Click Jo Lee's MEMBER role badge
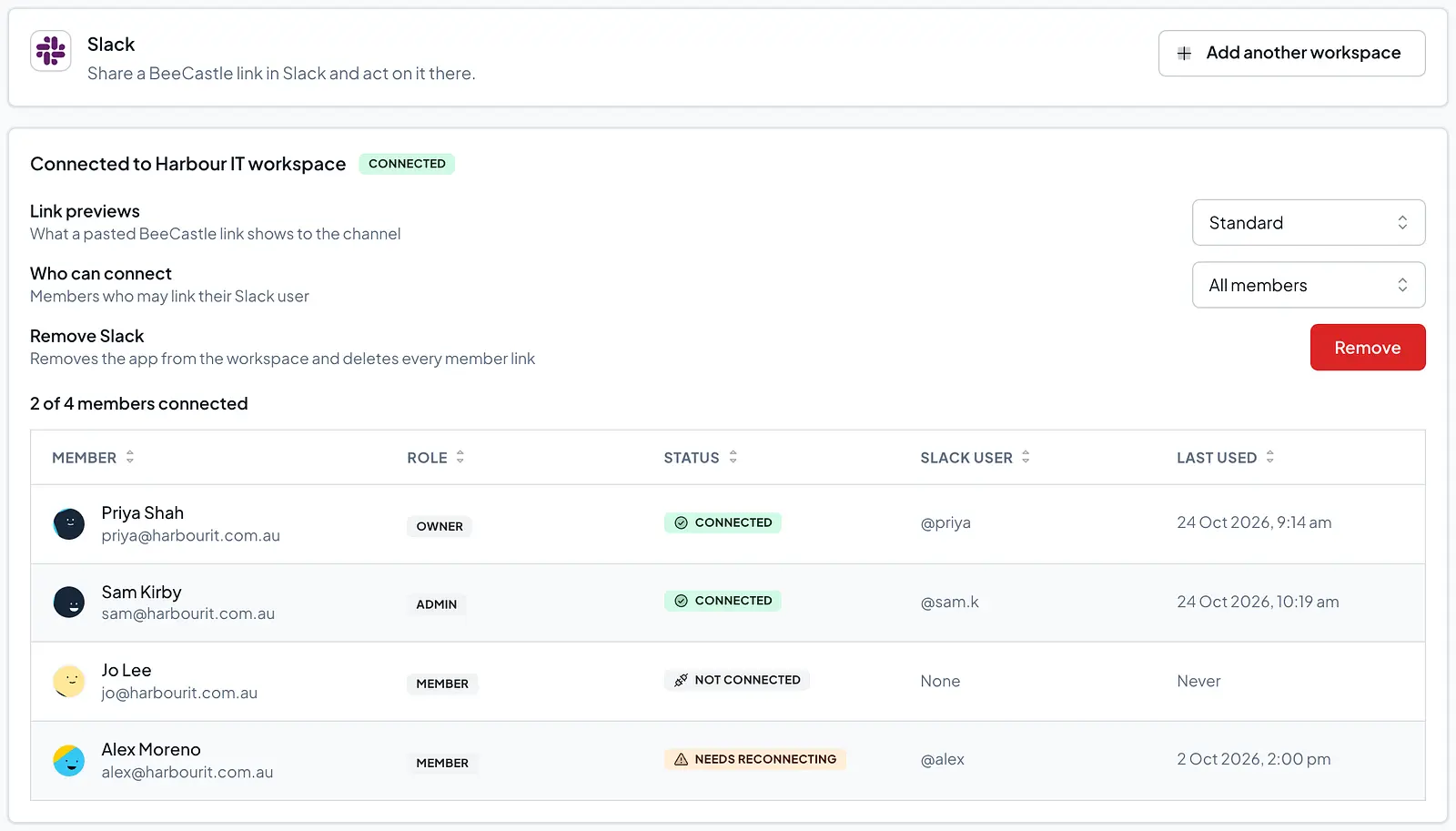This screenshot has height=831, width=1456. tap(442, 684)
